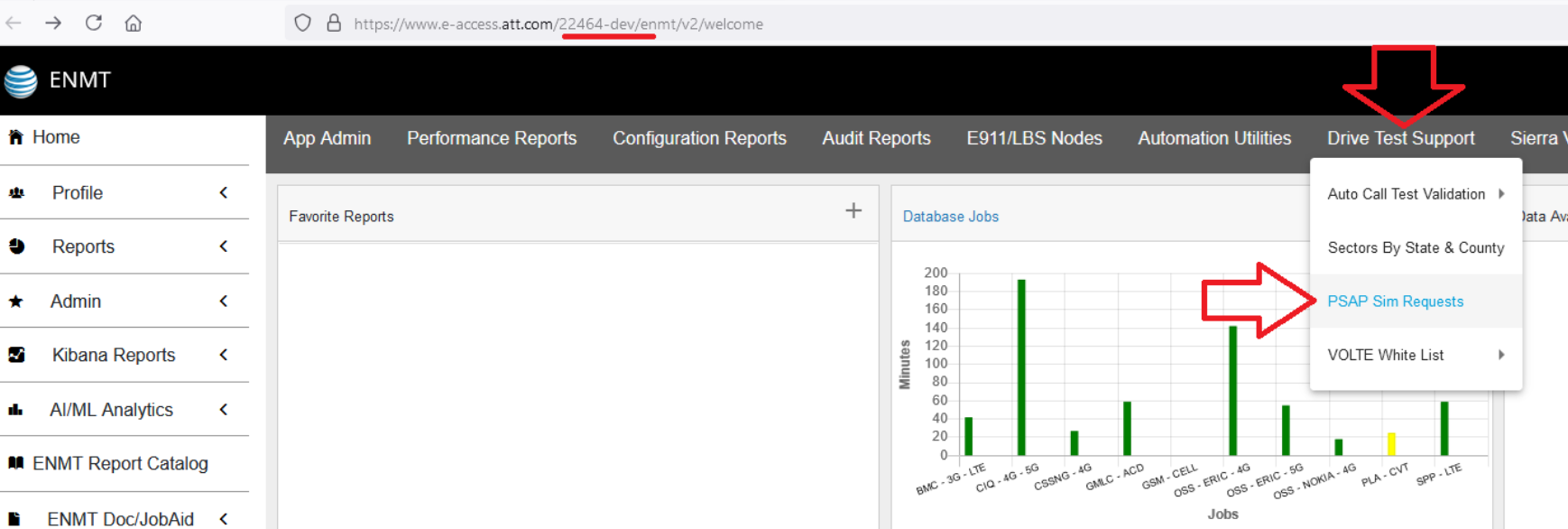Expand the Profile sidebar section

click(x=223, y=192)
